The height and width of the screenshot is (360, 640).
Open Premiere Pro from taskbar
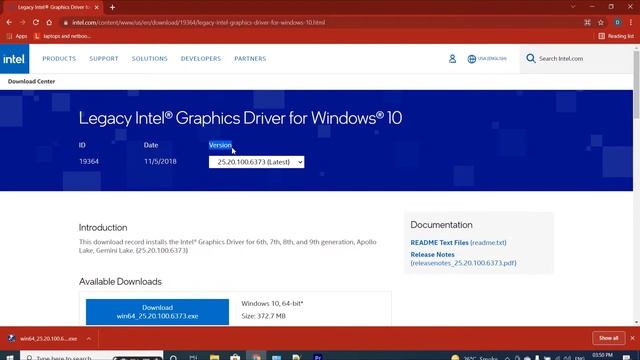coord(318,357)
